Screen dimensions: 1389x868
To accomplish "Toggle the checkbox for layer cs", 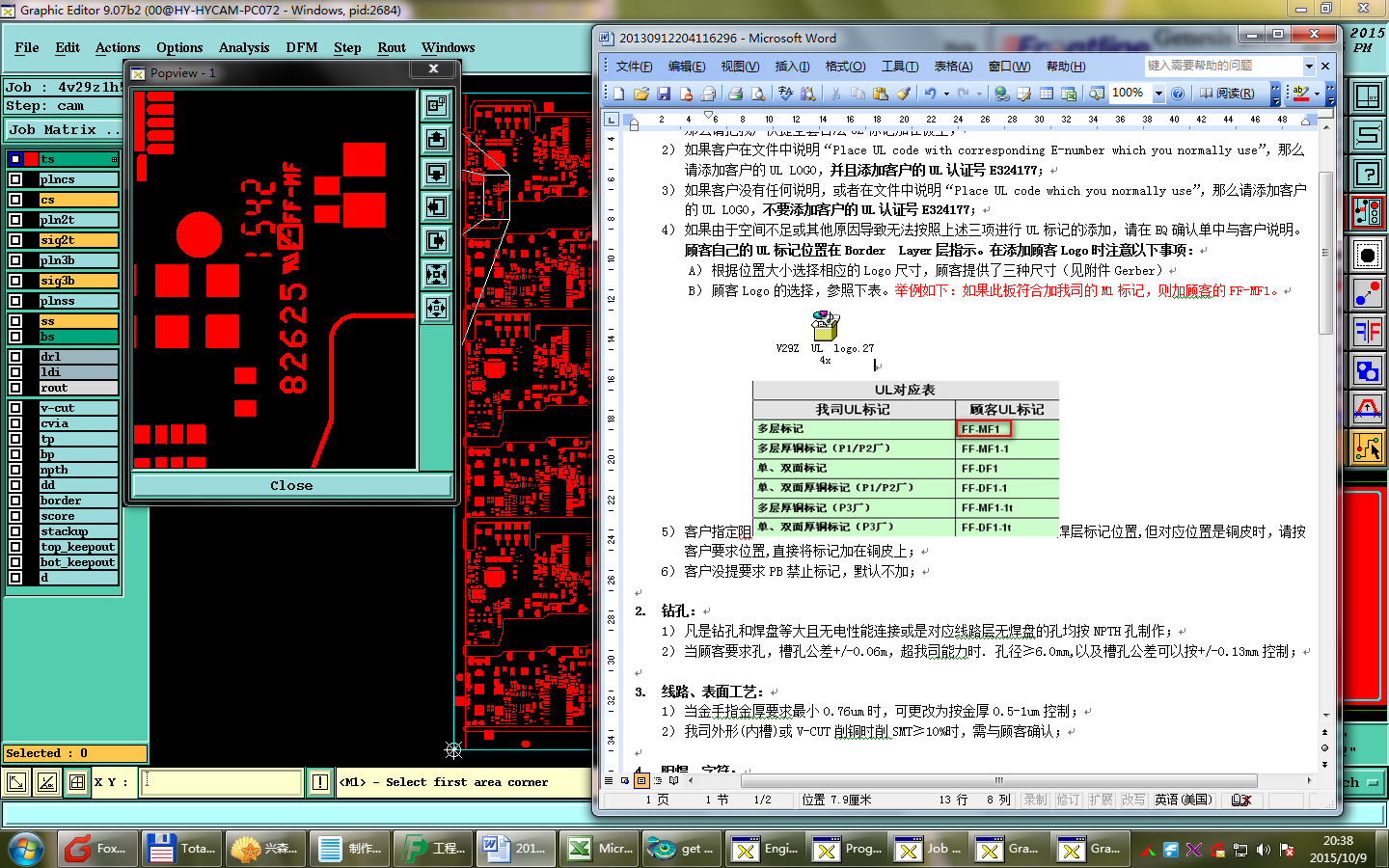I will click(x=15, y=200).
